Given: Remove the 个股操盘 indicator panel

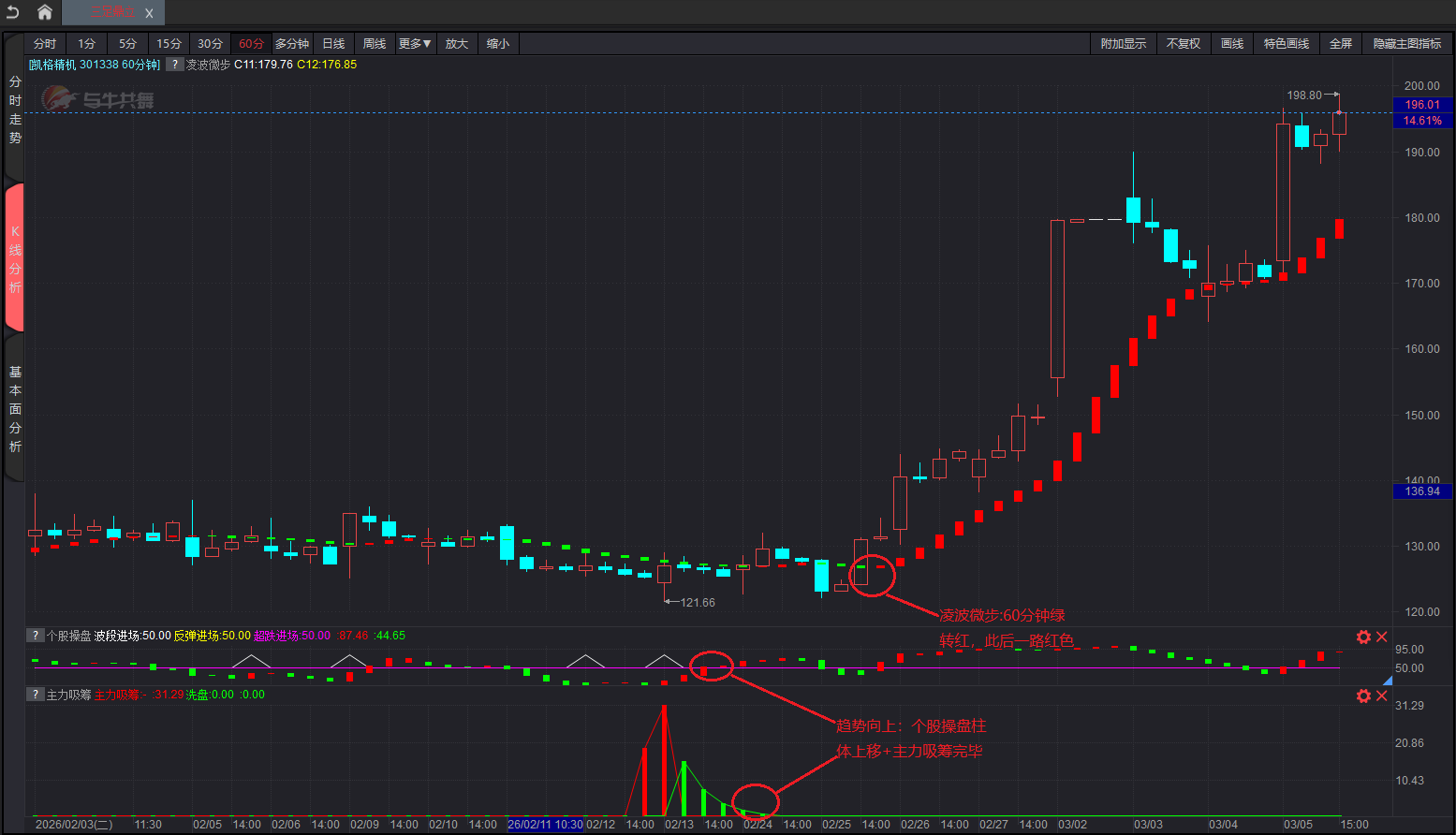Looking at the screenshot, I should point(1381,637).
